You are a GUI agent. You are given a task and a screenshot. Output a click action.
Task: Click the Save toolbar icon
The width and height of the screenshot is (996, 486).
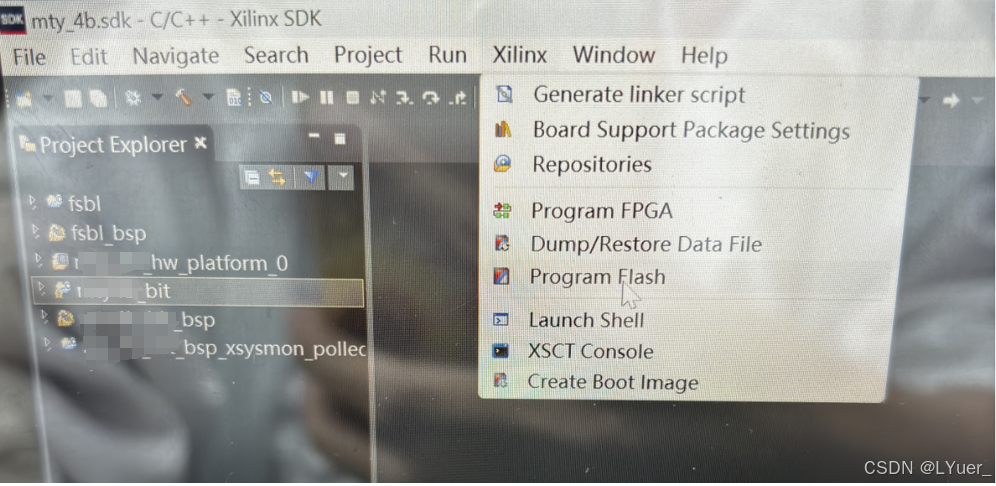point(73,98)
